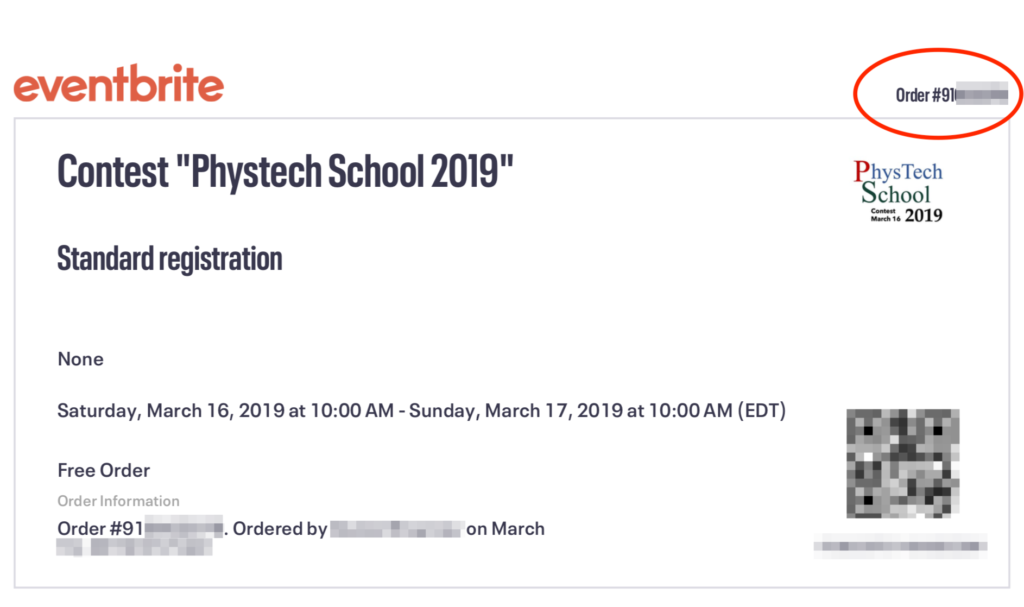
Task: Click the blurred Ordered by name
Action: click(397, 529)
